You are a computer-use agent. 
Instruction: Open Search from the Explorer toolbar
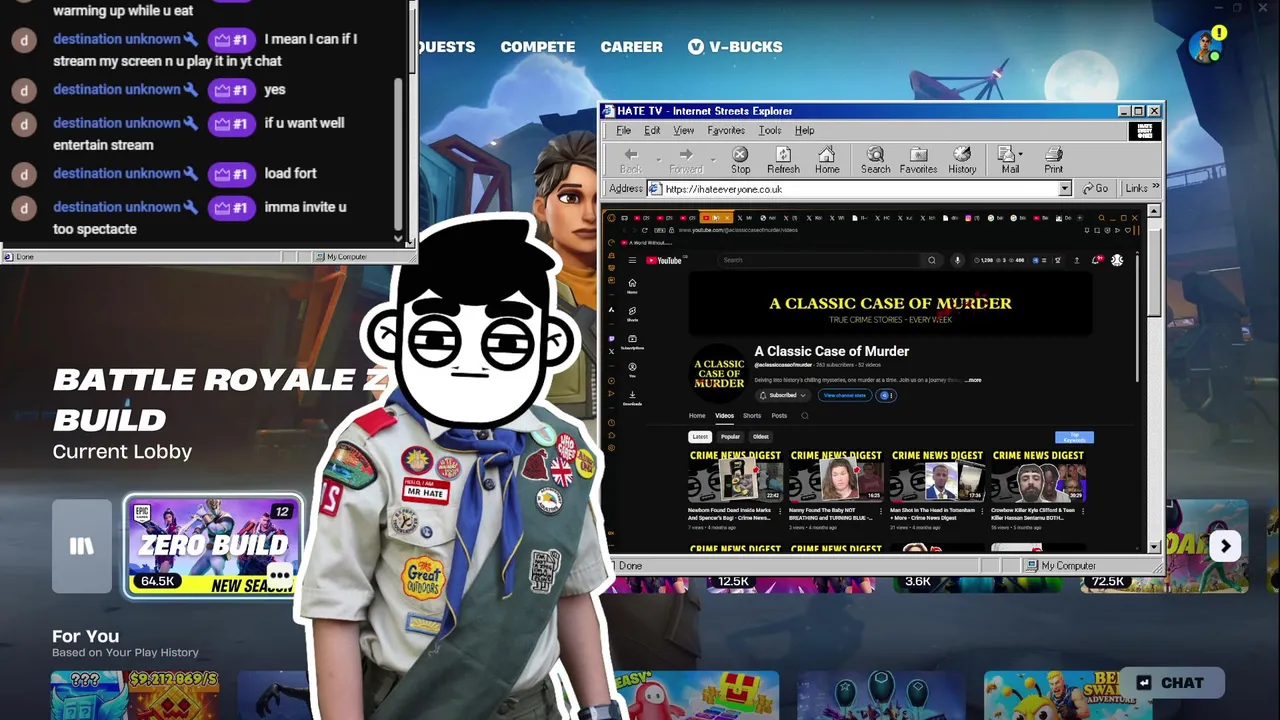pyautogui.click(x=875, y=160)
